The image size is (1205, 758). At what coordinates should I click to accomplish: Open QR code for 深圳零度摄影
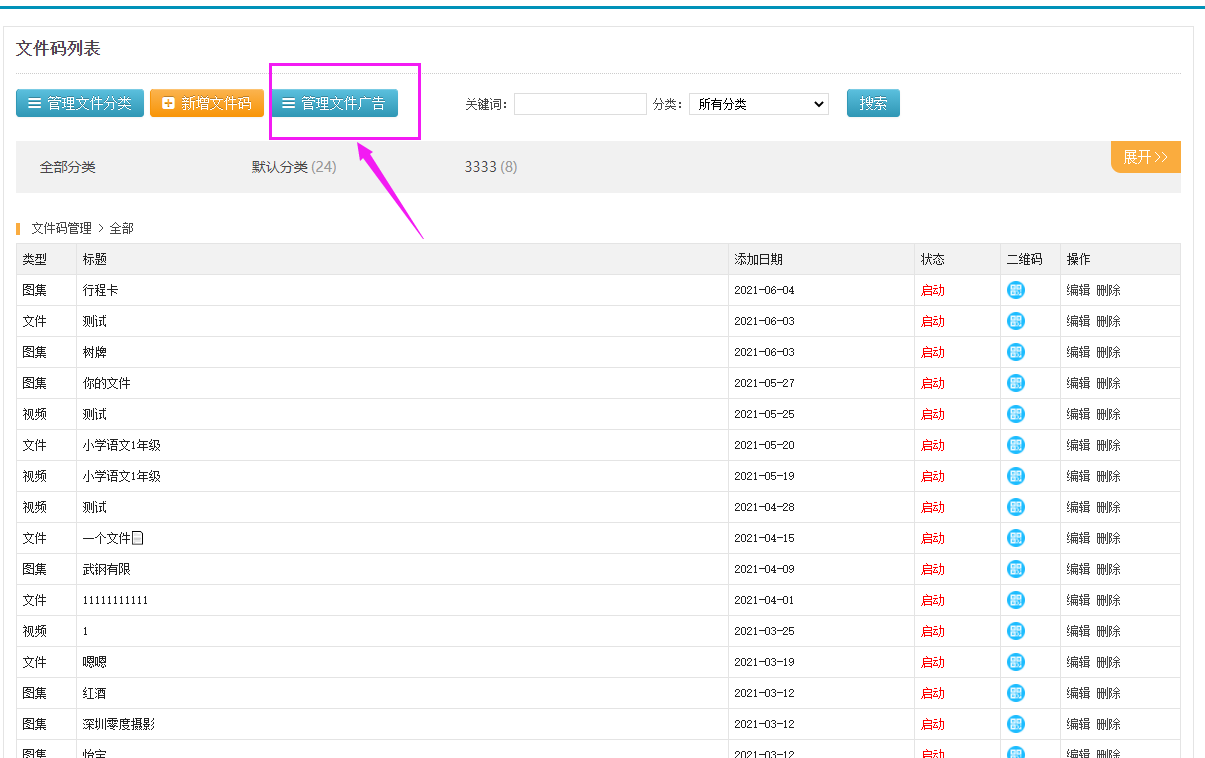click(x=1016, y=724)
